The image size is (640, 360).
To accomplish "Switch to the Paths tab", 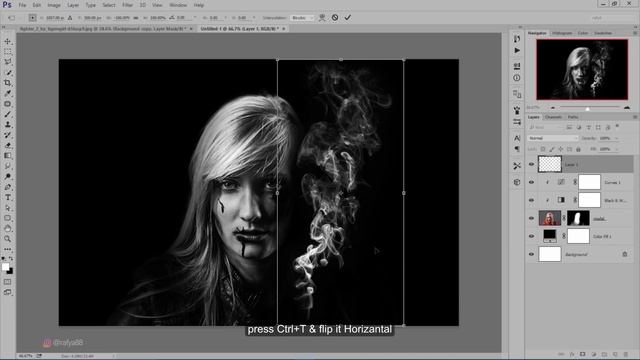I will coord(573,117).
